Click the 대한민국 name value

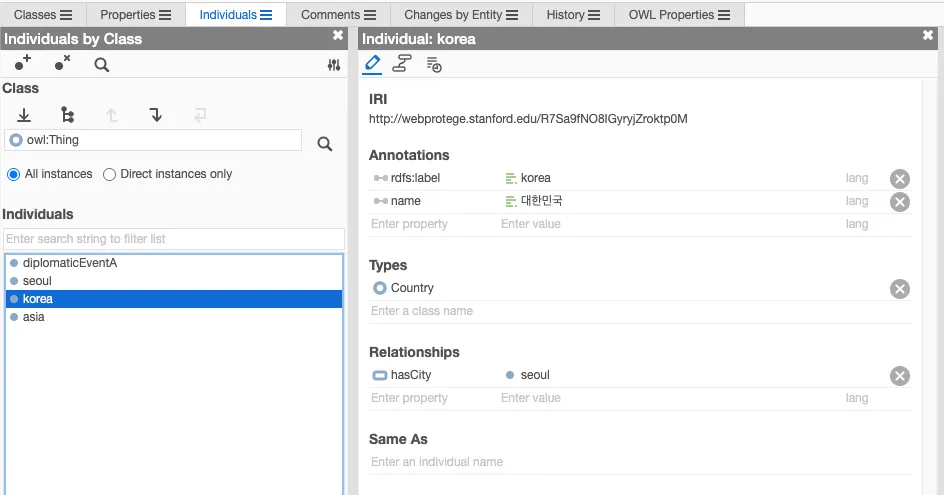542,201
